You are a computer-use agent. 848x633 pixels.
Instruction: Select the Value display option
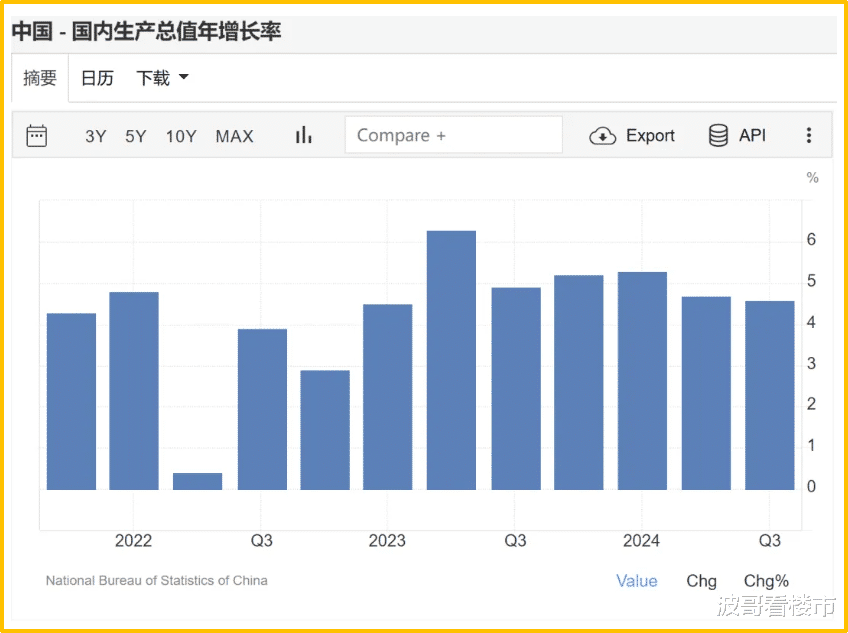pos(637,581)
